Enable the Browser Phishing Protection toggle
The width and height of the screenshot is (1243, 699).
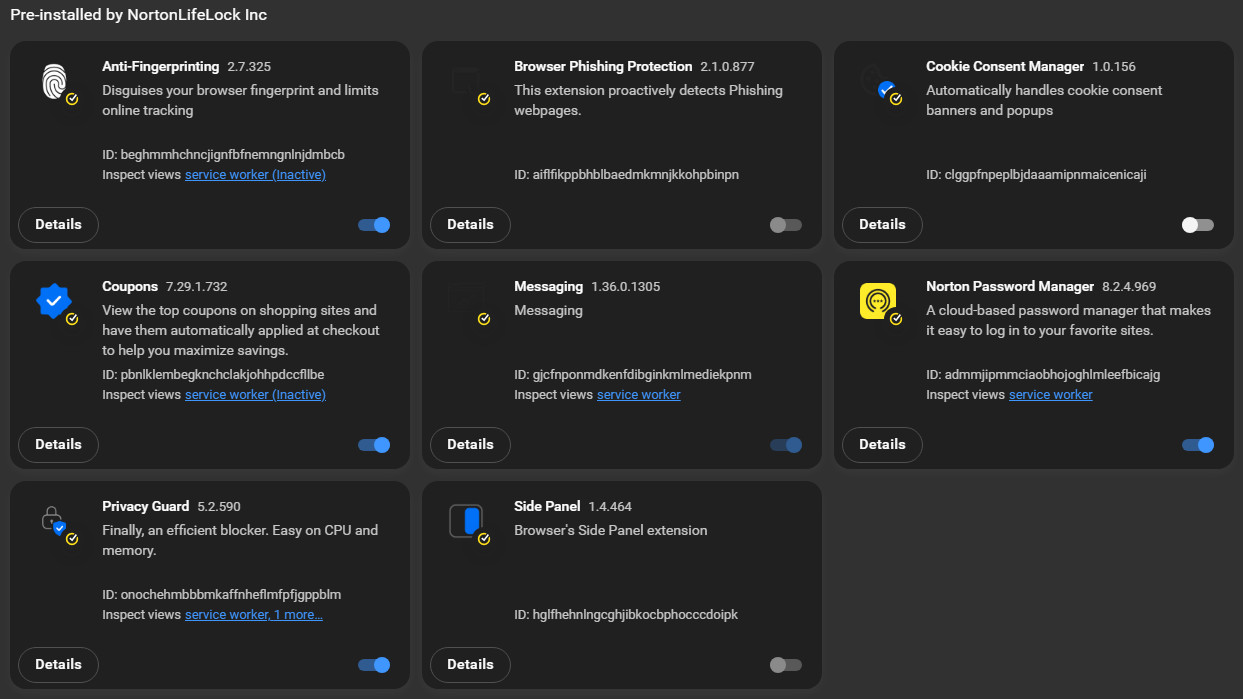pyautogui.click(x=786, y=225)
